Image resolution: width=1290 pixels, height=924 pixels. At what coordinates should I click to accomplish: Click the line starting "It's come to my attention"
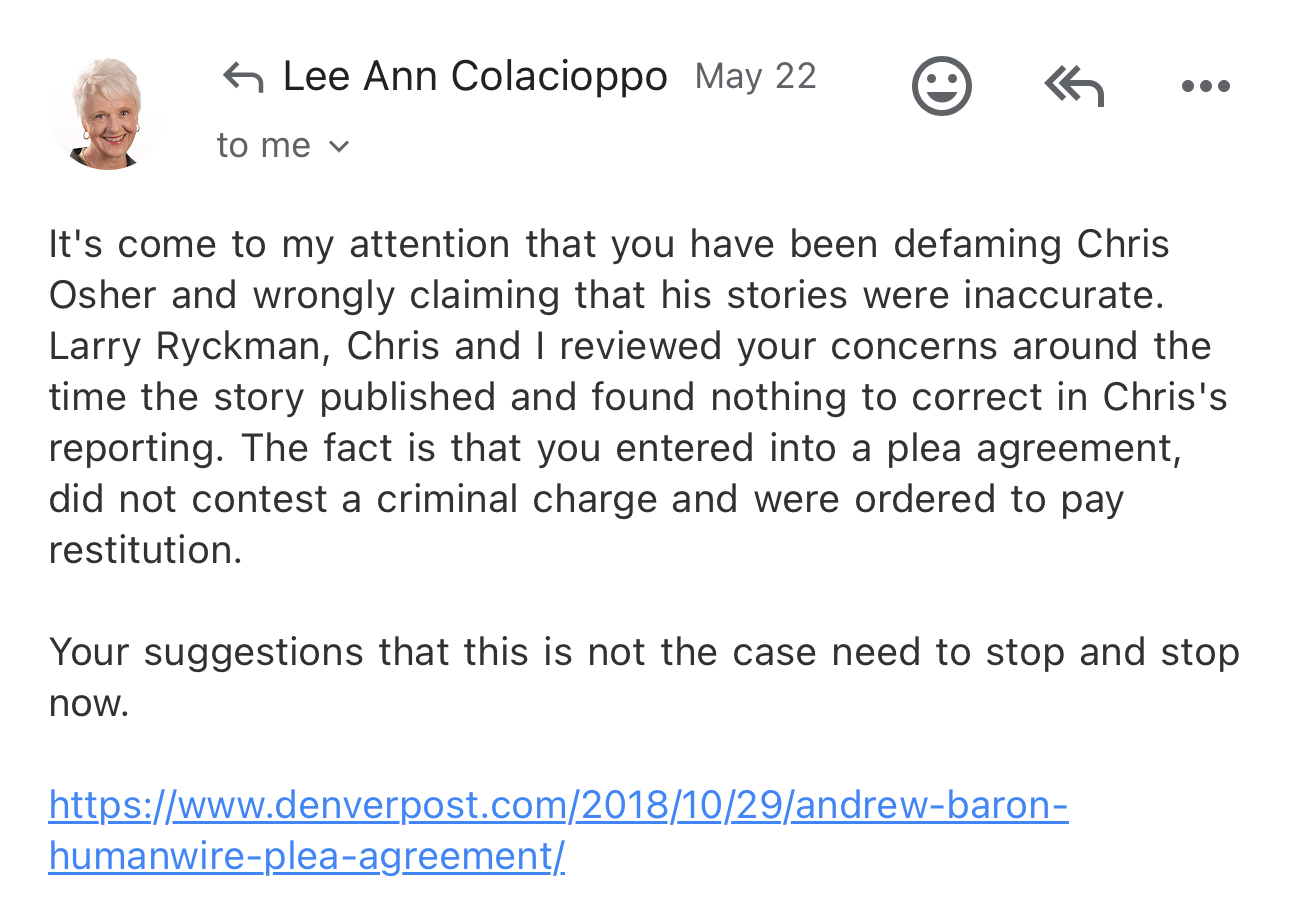coord(609,244)
